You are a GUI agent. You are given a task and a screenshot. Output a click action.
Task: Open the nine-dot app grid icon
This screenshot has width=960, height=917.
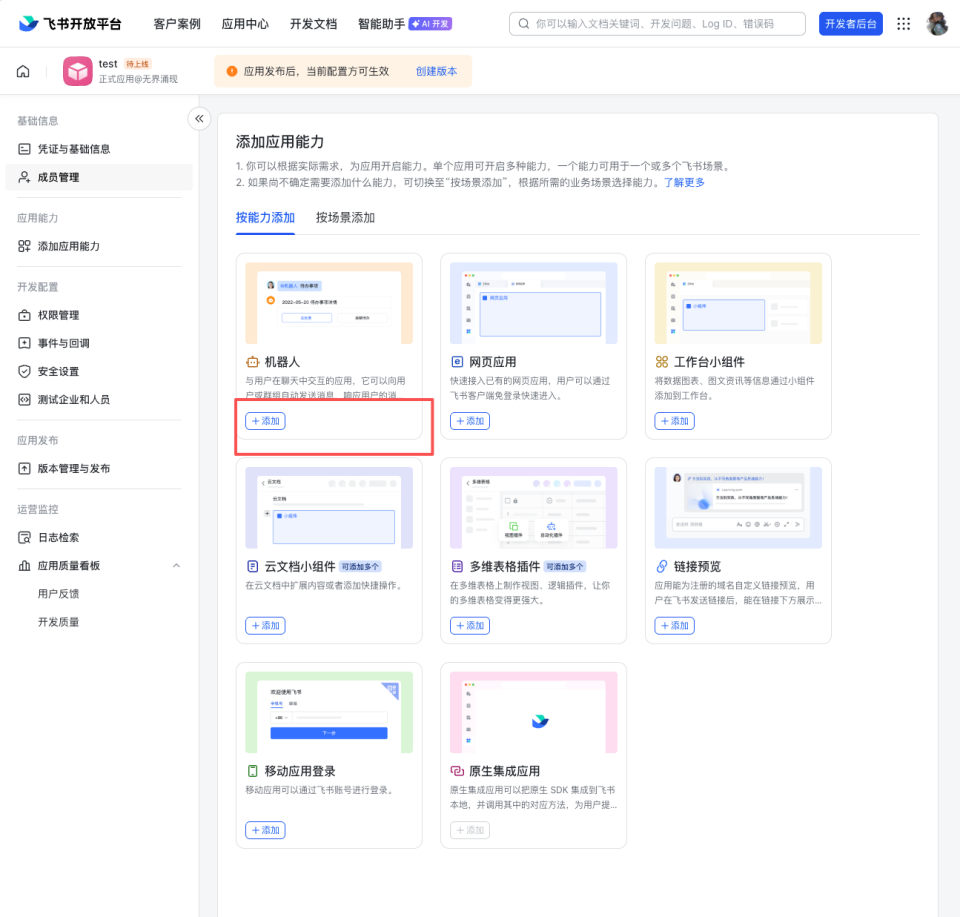904,23
